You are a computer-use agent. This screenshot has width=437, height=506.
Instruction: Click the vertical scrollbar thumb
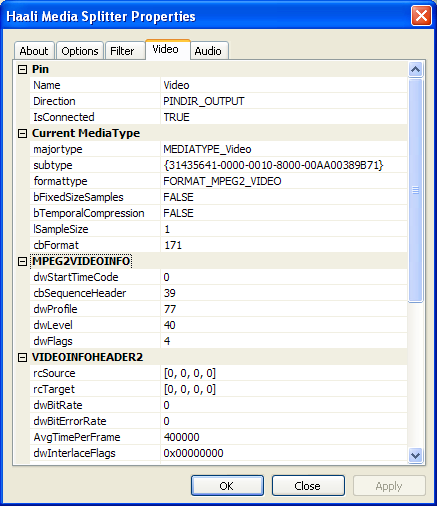pyautogui.click(x=415, y=190)
